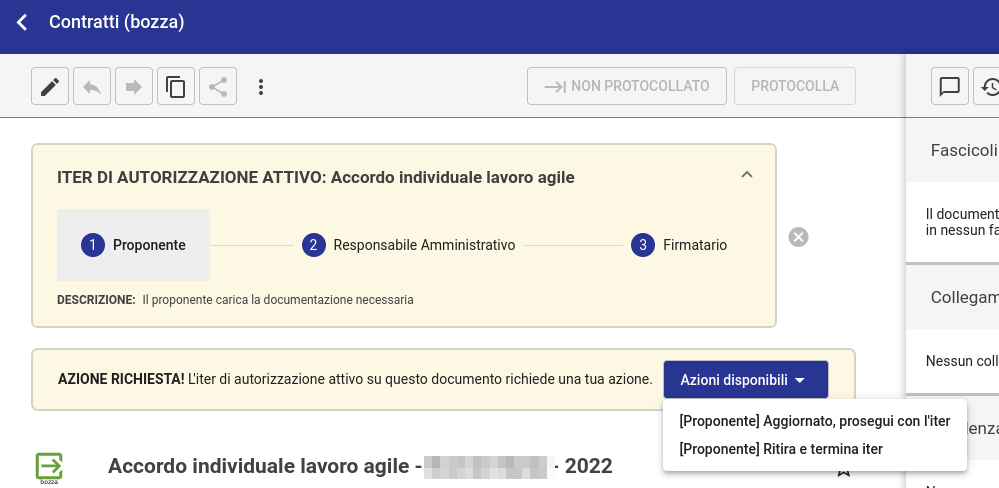Image resolution: width=999 pixels, height=488 pixels.
Task: Open the comments speech-bubble icon
Action: 950,86
